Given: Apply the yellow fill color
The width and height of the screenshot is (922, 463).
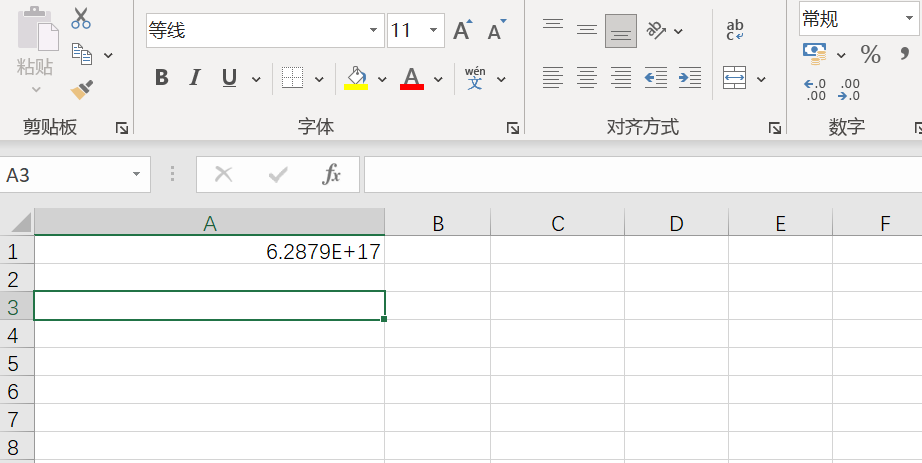Looking at the screenshot, I should pyautogui.click(x=356, y=78).
